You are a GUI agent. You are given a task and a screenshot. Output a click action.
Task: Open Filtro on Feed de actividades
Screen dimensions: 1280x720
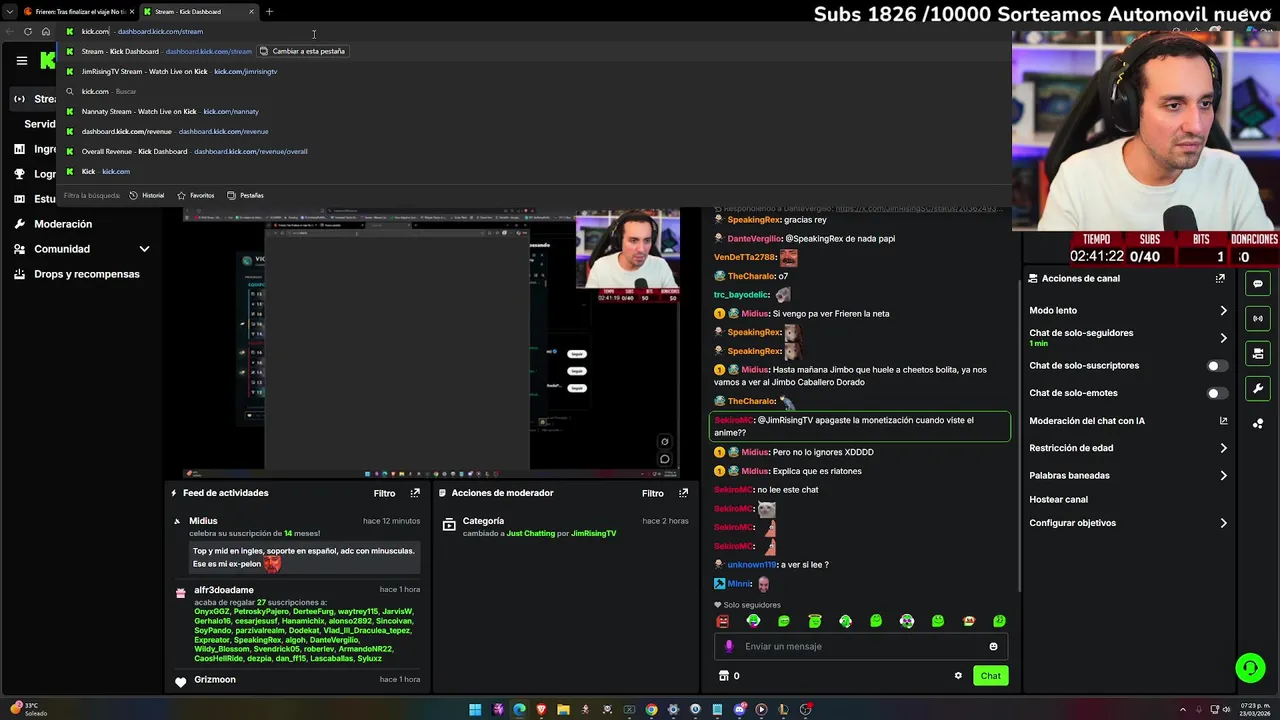click(384, 493)
